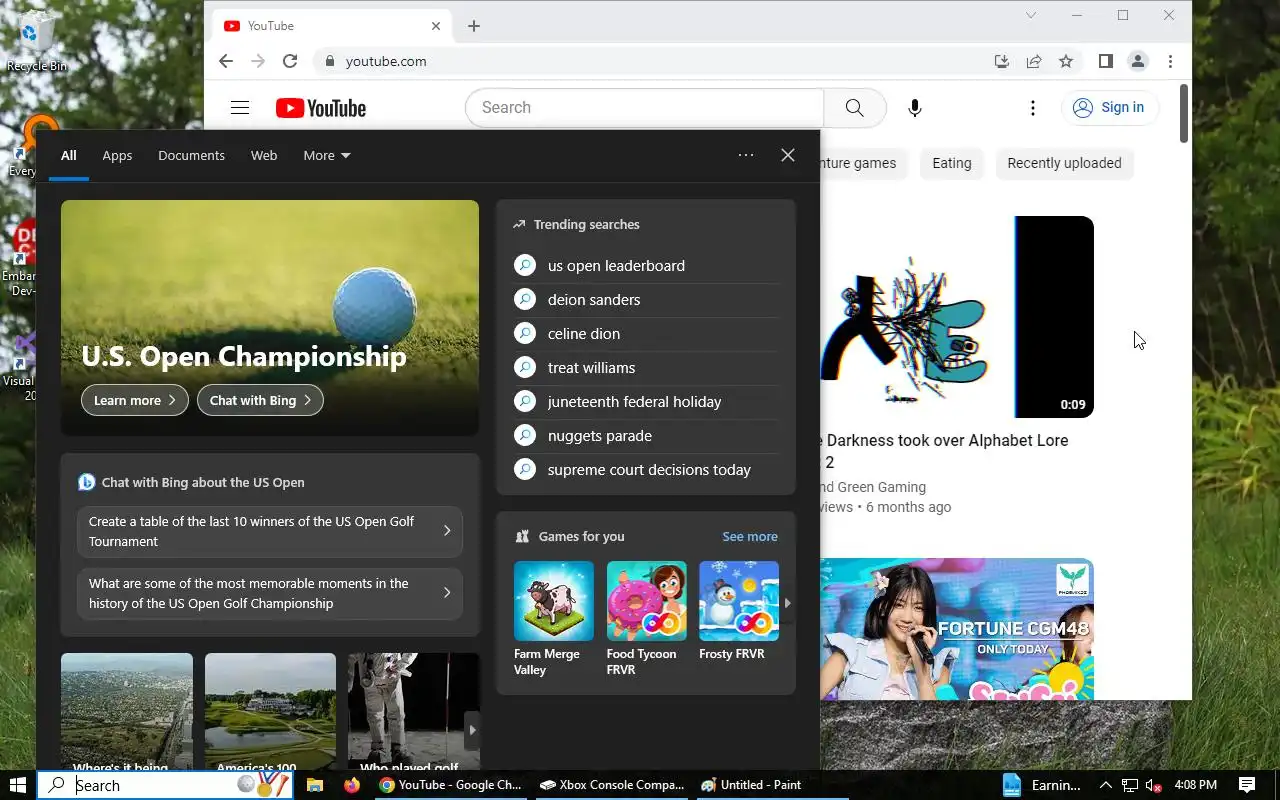Open Frosty FRVR game
This screenshot has width=1280, height=800.
point(738,611)
